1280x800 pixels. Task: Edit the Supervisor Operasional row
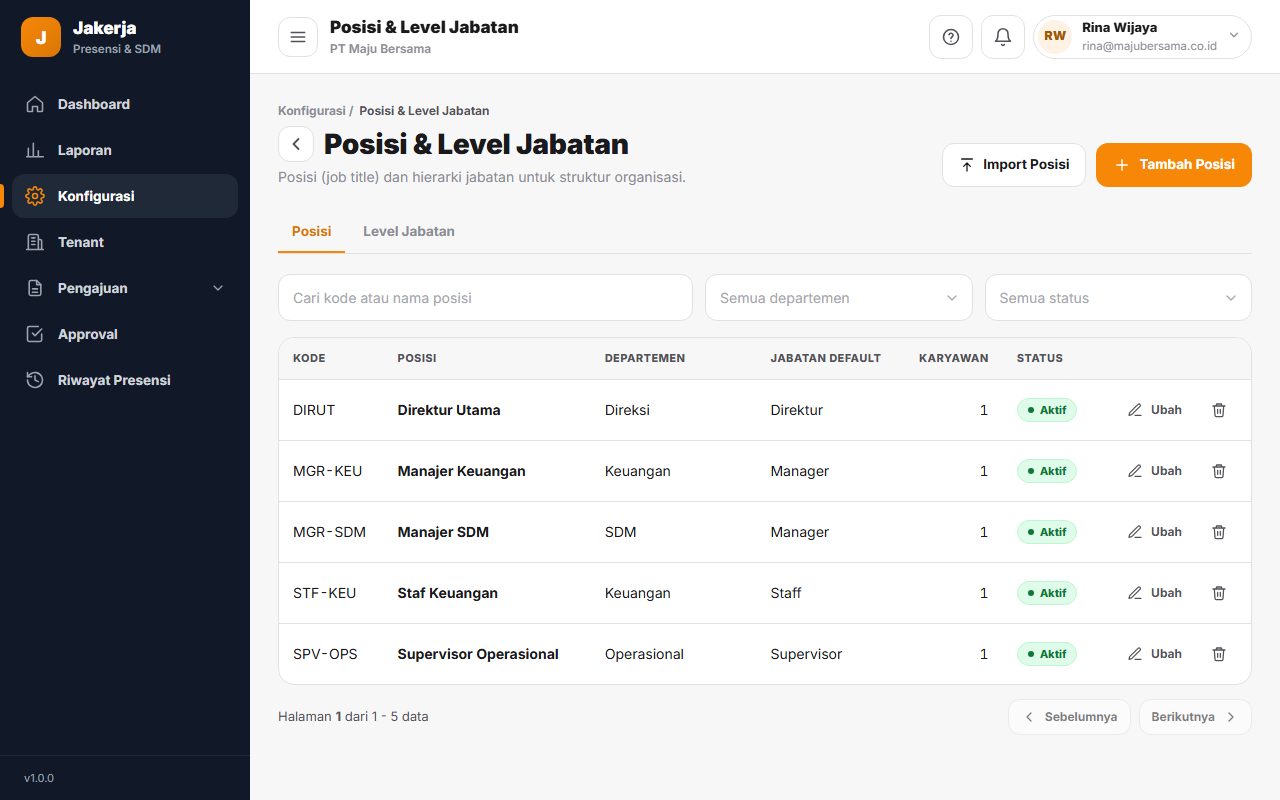[x=1155, y=654]
